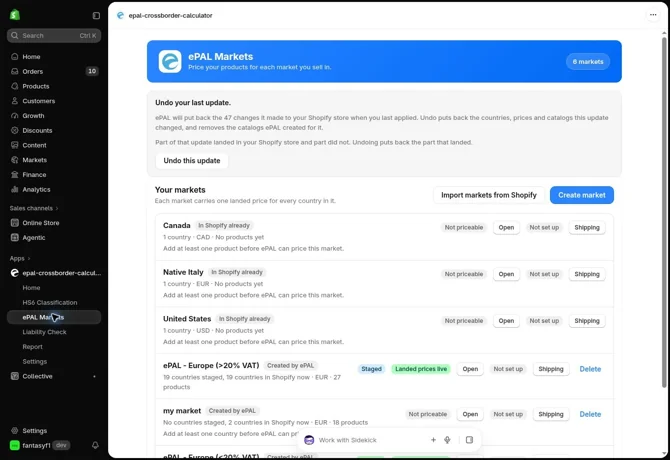The width and height of the screenshot is (670, 460).
Task: Click the Collective pin dot indicator
Action: pos(94,376)
